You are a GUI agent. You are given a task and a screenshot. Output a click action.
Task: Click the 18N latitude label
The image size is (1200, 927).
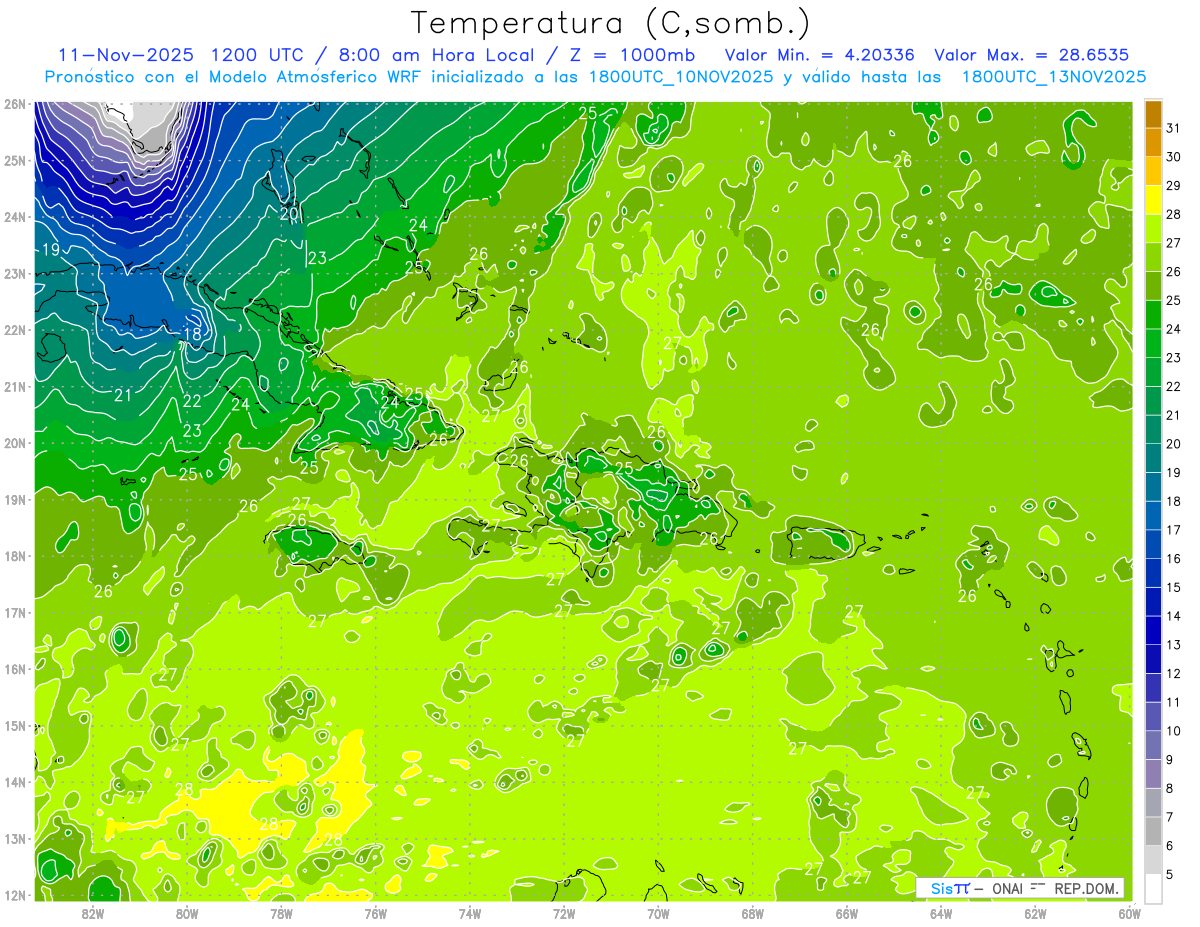(14, 556)
